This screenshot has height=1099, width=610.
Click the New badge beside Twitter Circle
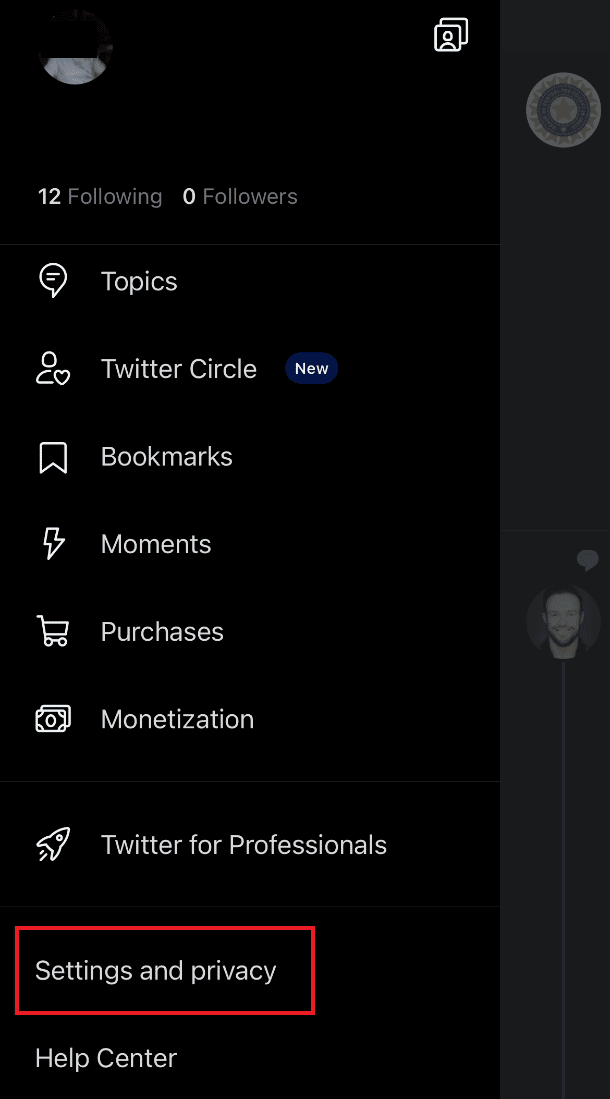311,369
